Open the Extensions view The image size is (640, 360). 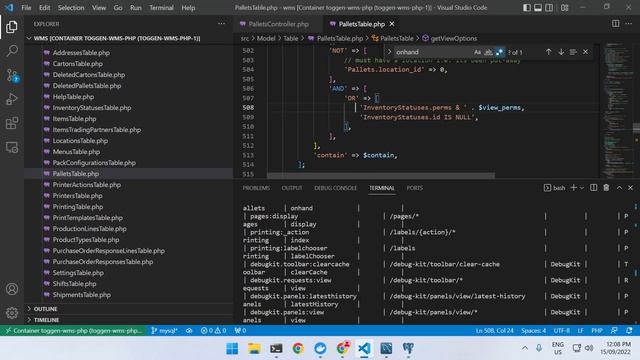(12, 123)
